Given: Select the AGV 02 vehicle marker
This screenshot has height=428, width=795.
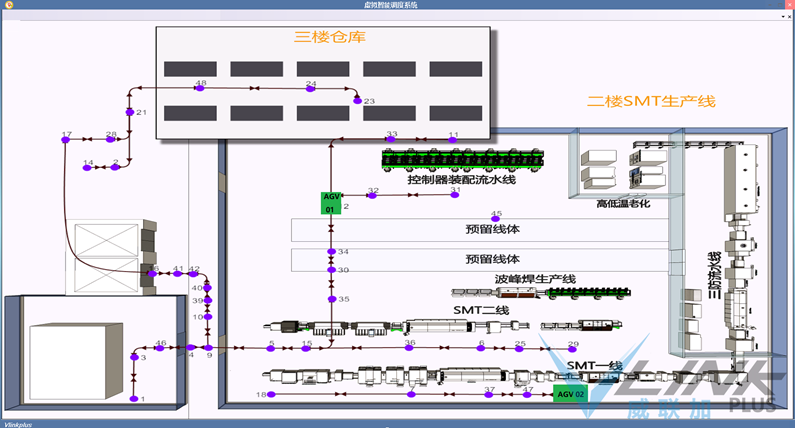Looking at the screenshot, I should click(569, 394).
